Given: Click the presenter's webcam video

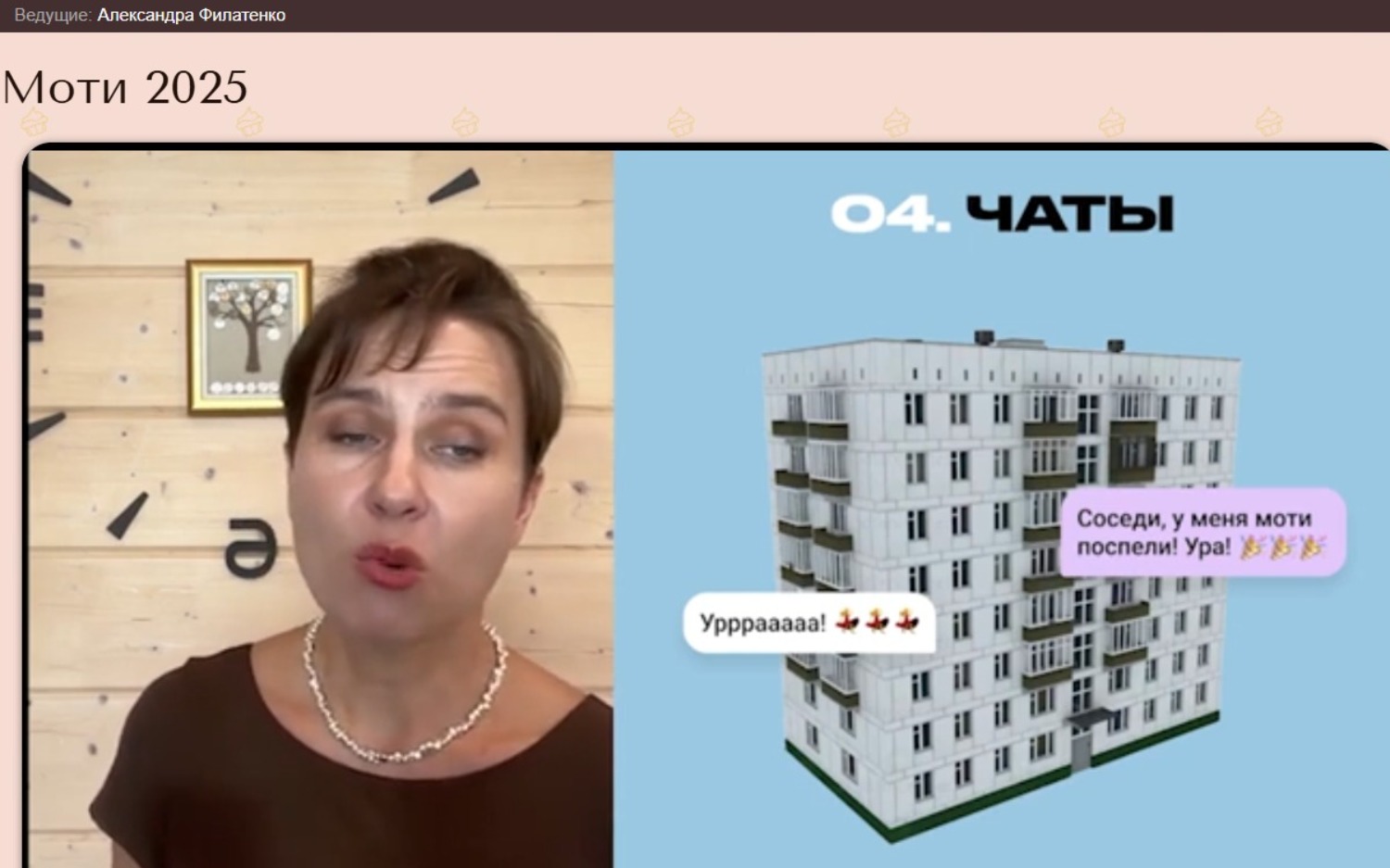Looking at the screenshot, I should click(321, 509).
